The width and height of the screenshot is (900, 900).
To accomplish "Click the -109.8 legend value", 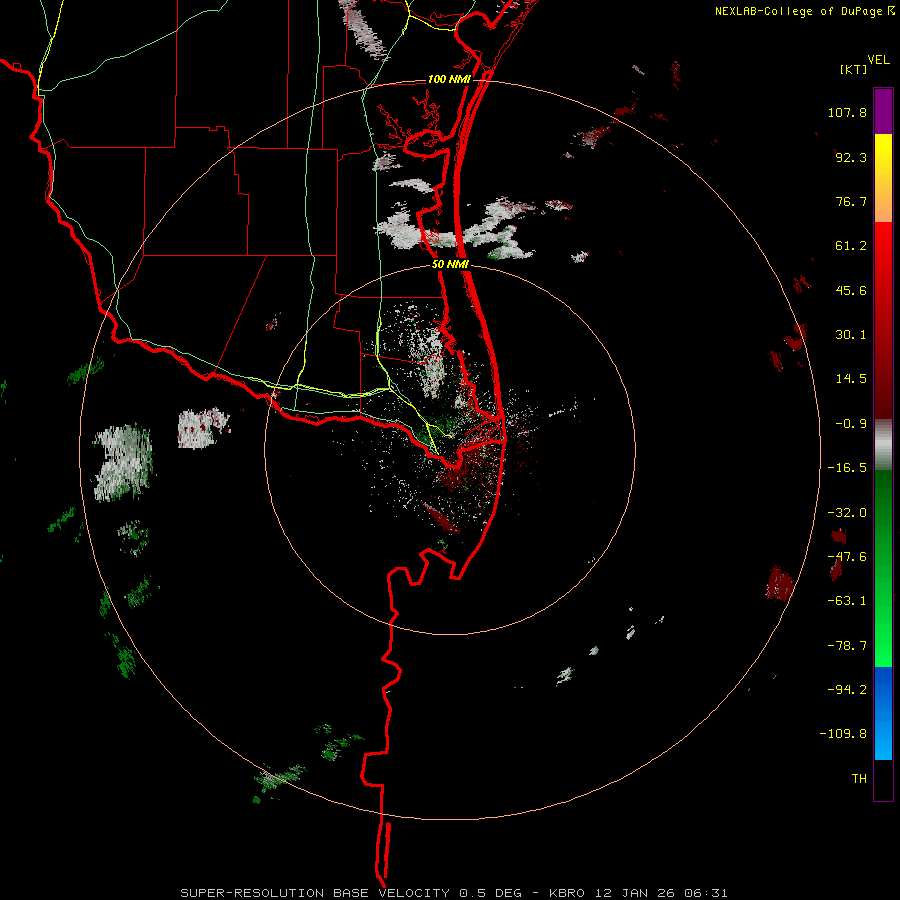I will point(843,734).
